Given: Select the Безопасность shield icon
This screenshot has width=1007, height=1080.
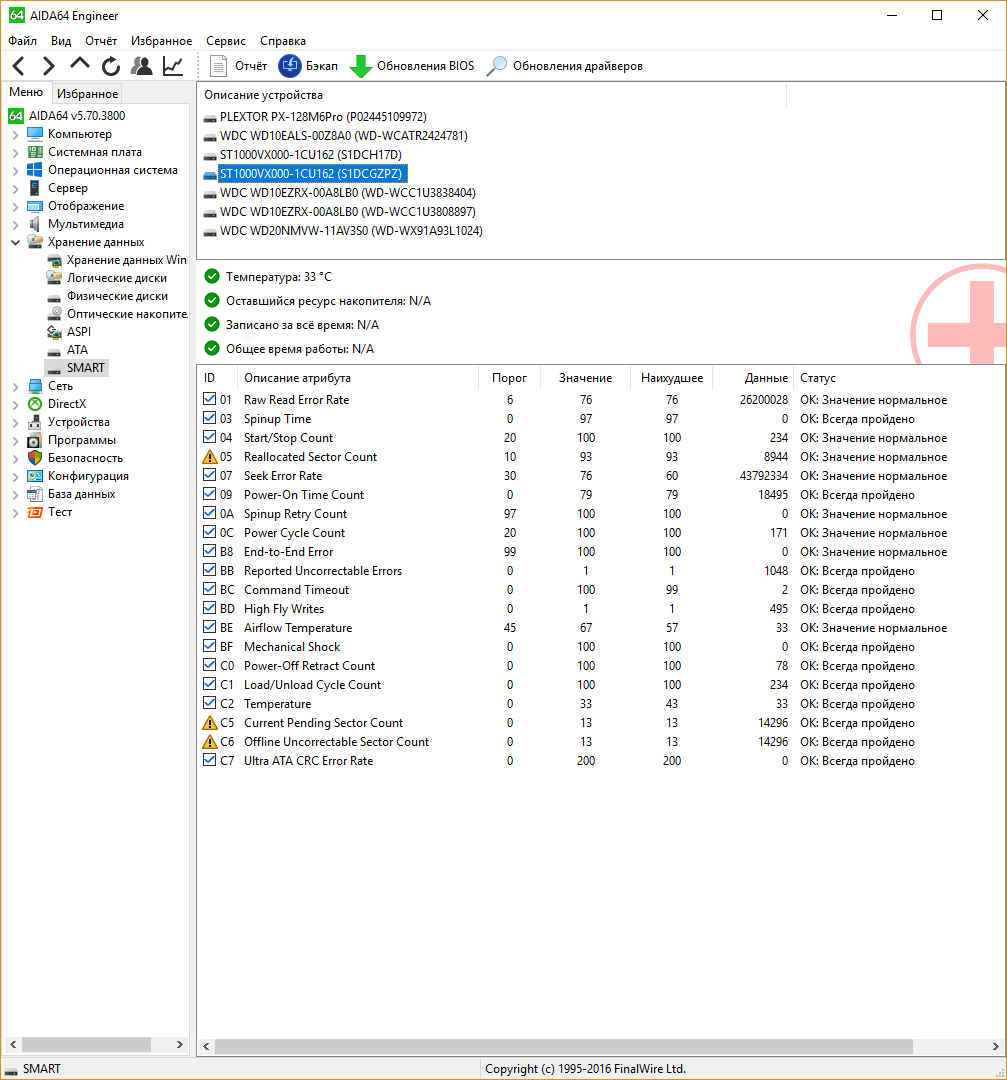Looking at the screenshot, I should (x=34, y=457).
